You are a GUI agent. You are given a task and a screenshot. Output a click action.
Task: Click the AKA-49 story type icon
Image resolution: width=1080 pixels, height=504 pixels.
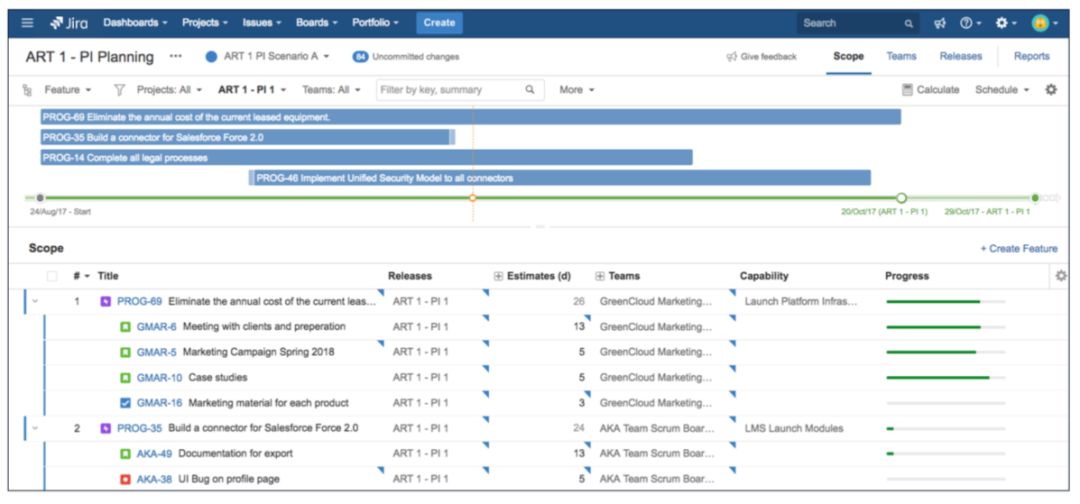tap(125, 454)
